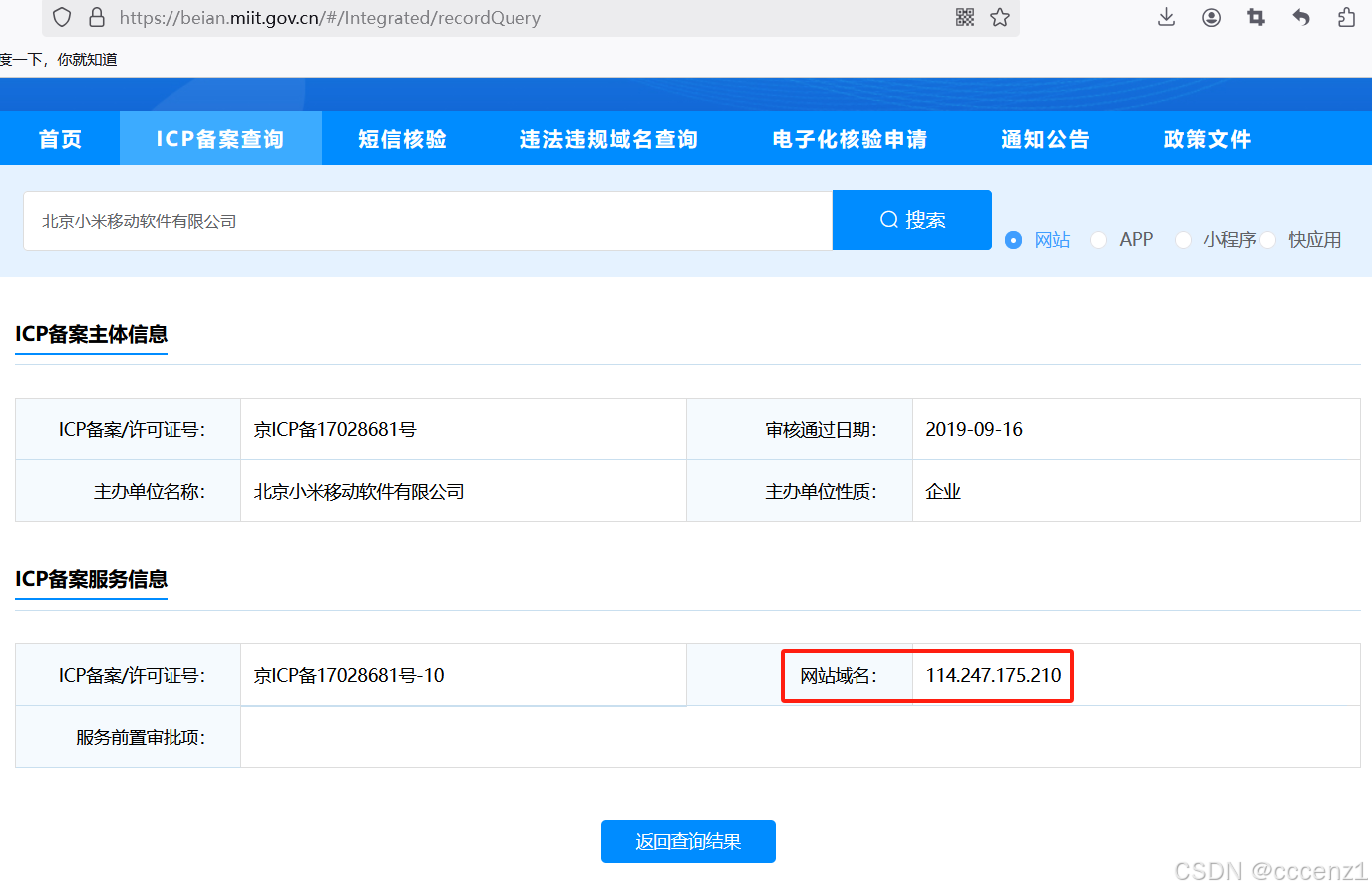The image size is (1372, 894).
Task: Click the approval date 2019-09-16
Action: click(974, 429)
